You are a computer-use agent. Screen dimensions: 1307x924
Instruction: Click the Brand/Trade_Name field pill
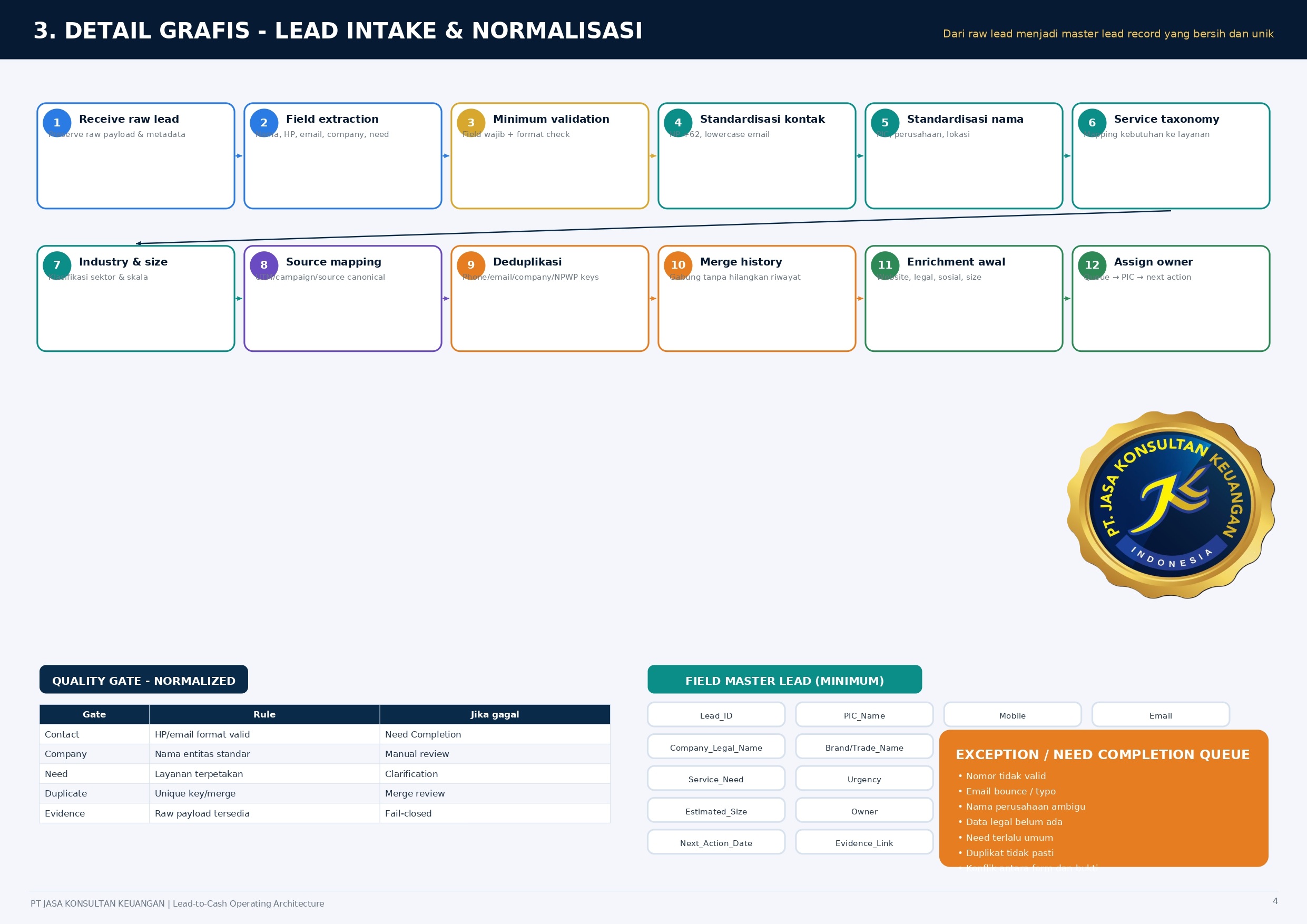click(x=864, y=747)
